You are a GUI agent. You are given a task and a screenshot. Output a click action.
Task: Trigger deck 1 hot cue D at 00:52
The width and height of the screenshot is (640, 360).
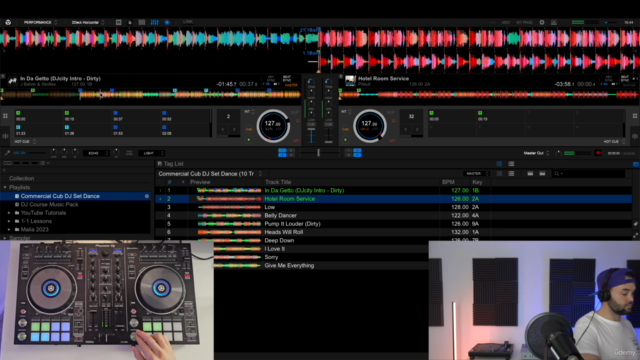click(185, 116)
